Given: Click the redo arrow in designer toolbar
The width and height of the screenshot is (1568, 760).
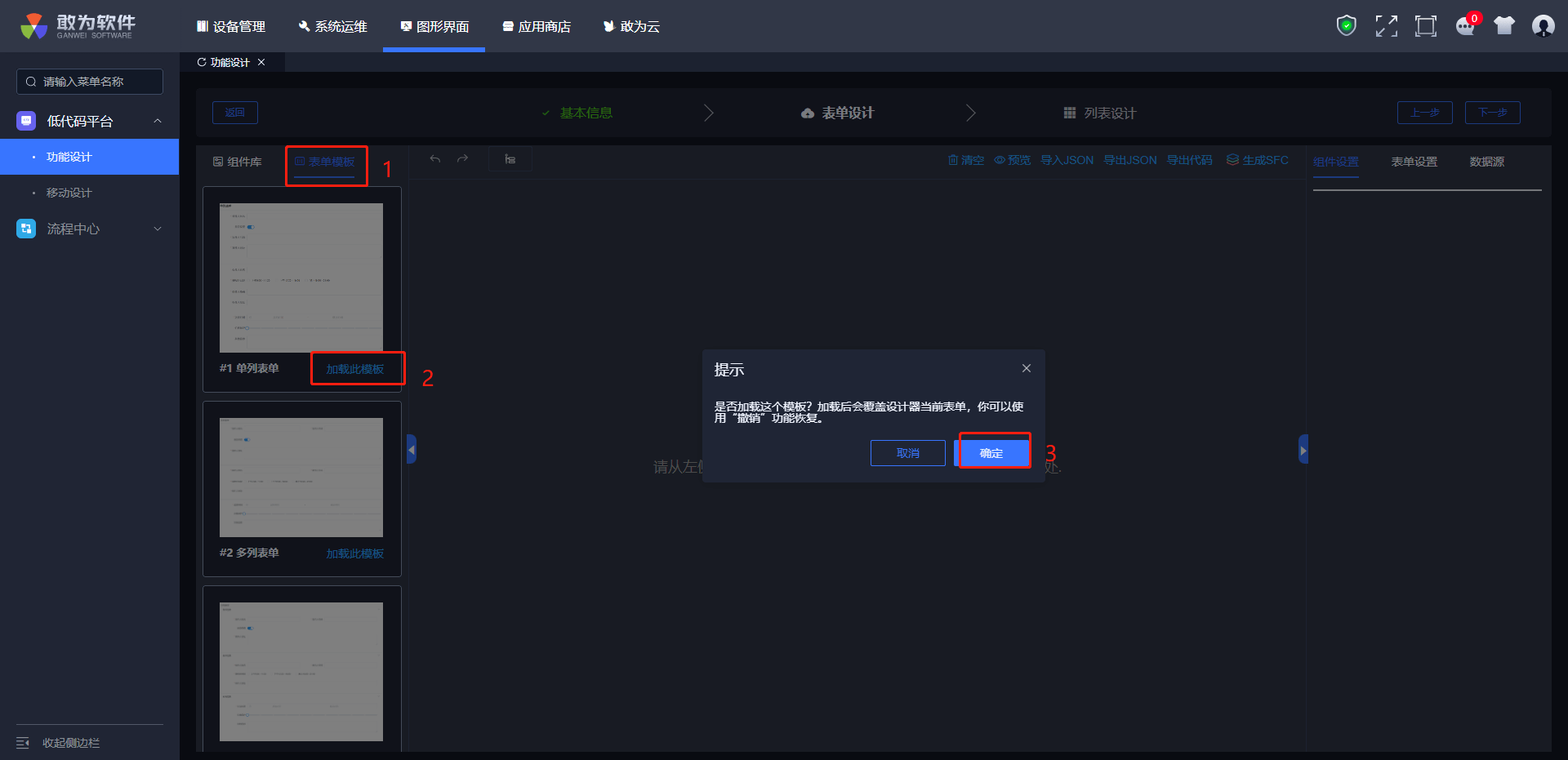Looking at the screenshot, I should pos(462,159).
